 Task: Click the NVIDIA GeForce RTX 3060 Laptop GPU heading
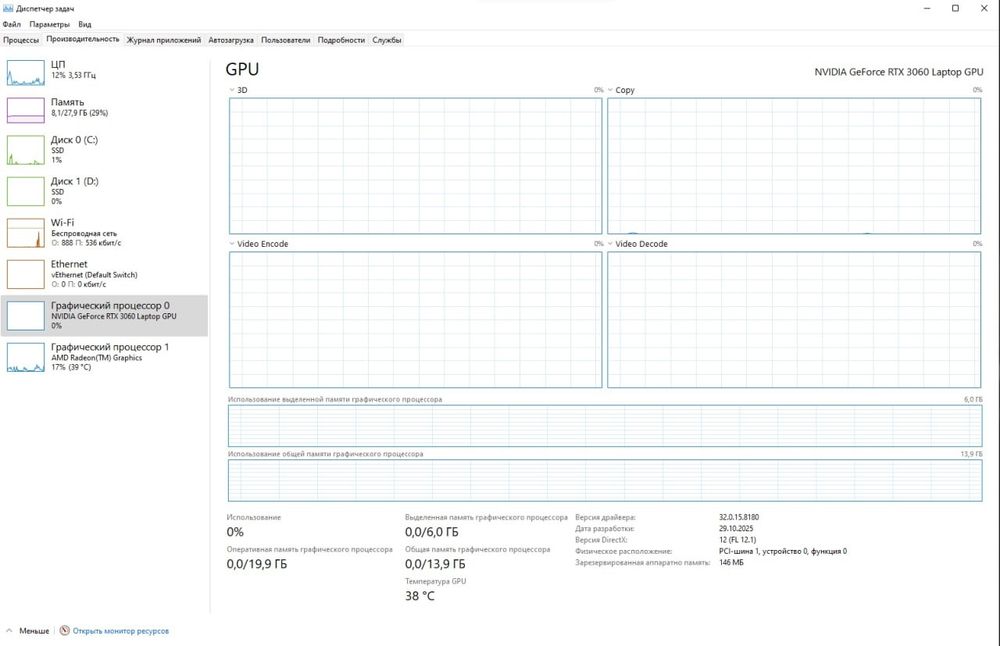(899, 72)
